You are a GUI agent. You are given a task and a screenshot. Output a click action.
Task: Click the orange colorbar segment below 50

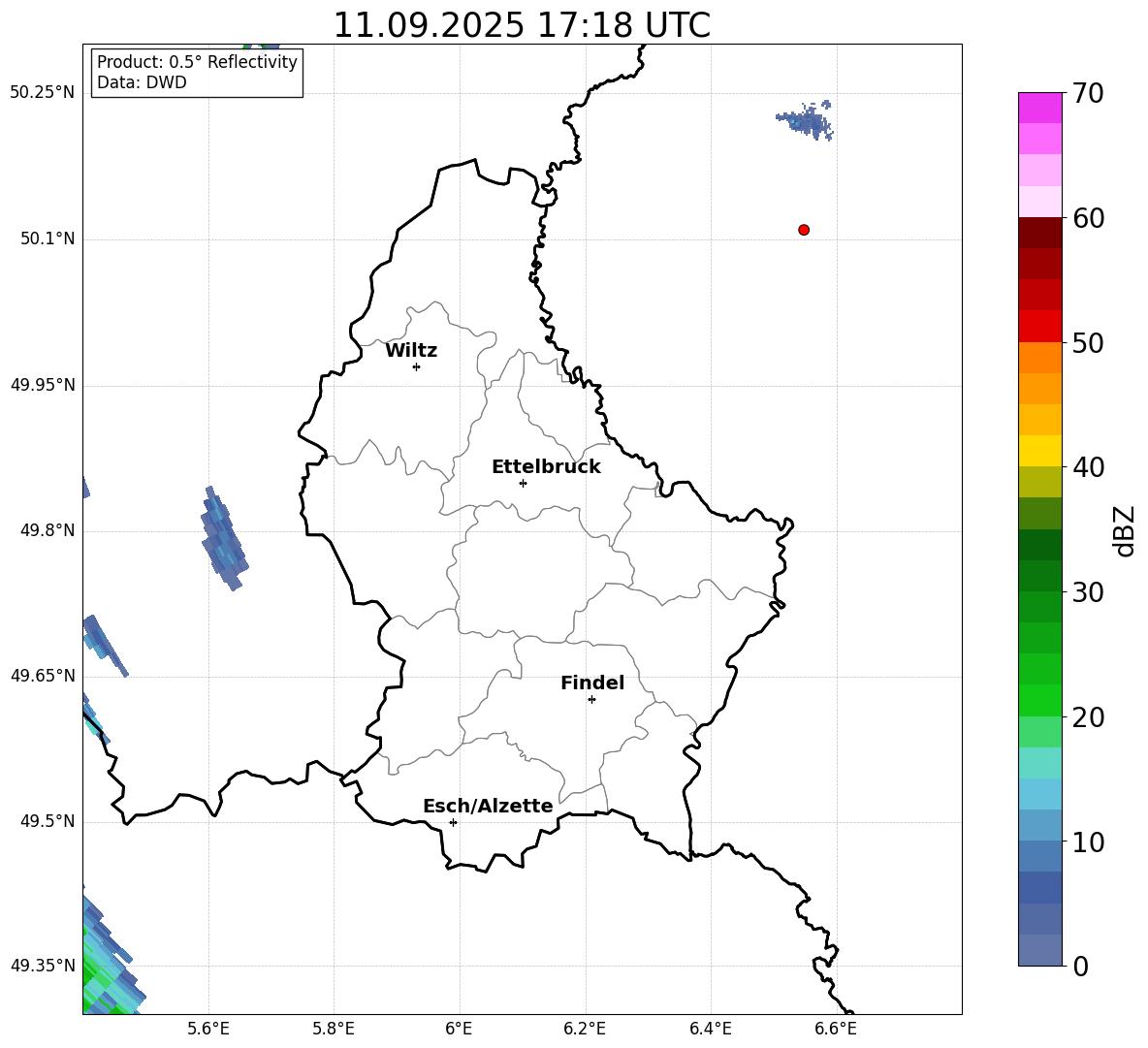click(1040, 358)
